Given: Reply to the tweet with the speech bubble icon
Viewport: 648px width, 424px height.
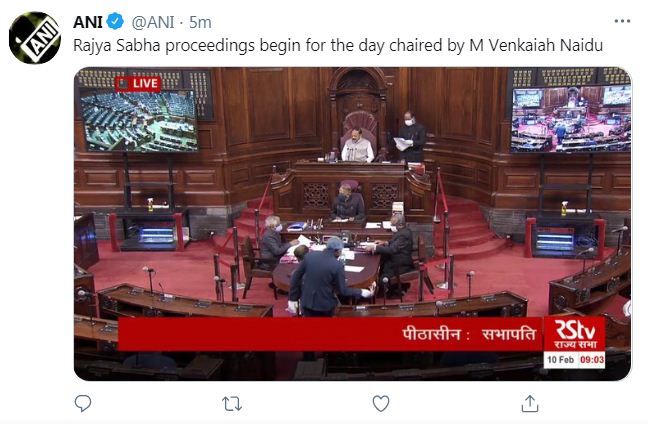Looking at the screenshot, I should click(x=83, y=403).
